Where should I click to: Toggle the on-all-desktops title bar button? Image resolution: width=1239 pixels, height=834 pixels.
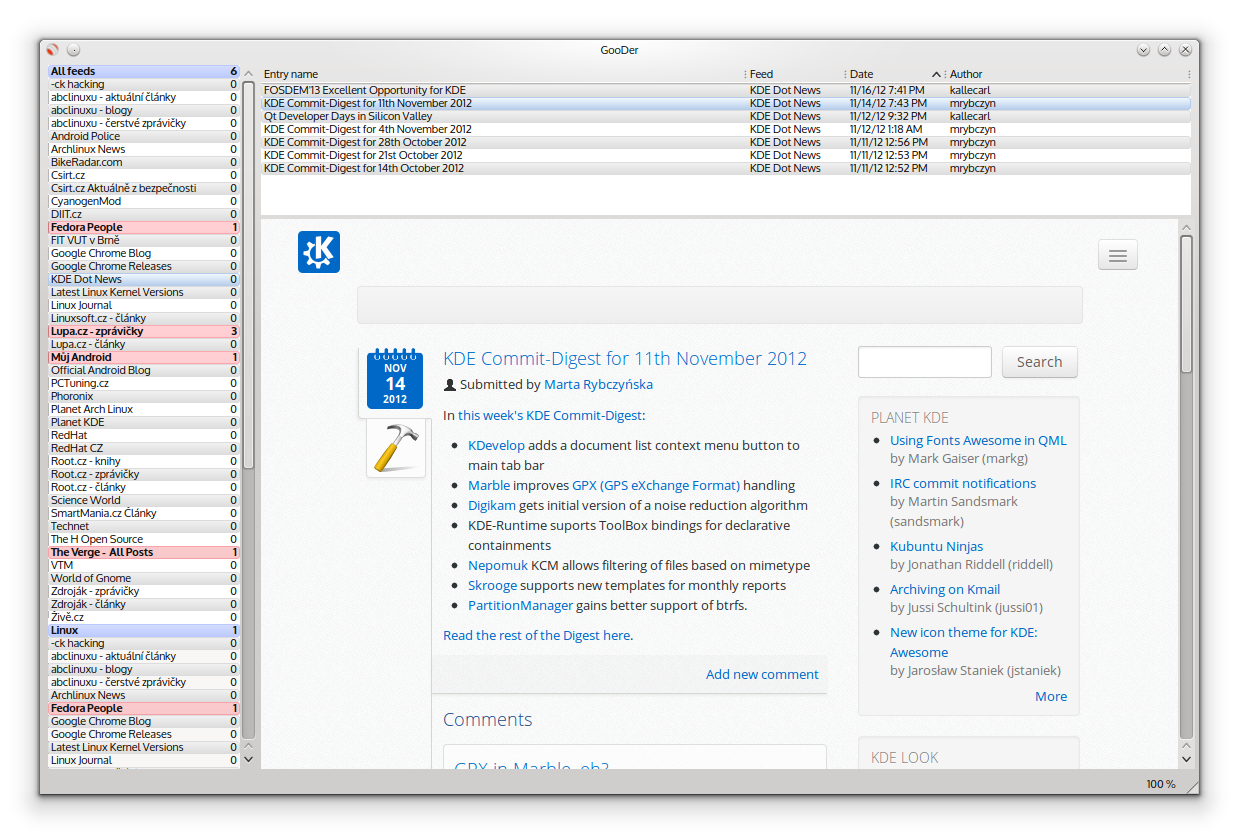pos(73,50)
